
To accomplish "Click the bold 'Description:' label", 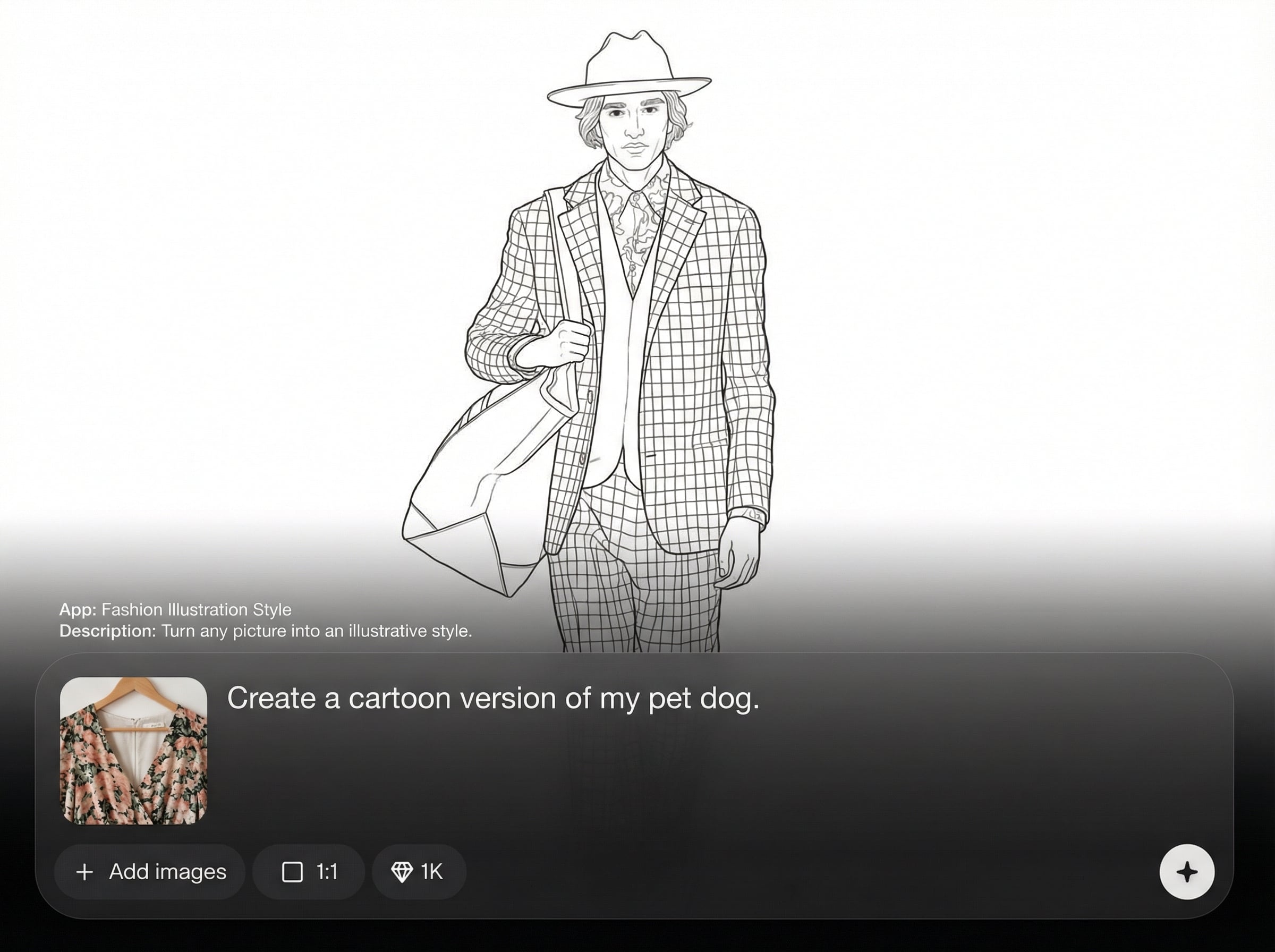I will pos(107,631).
